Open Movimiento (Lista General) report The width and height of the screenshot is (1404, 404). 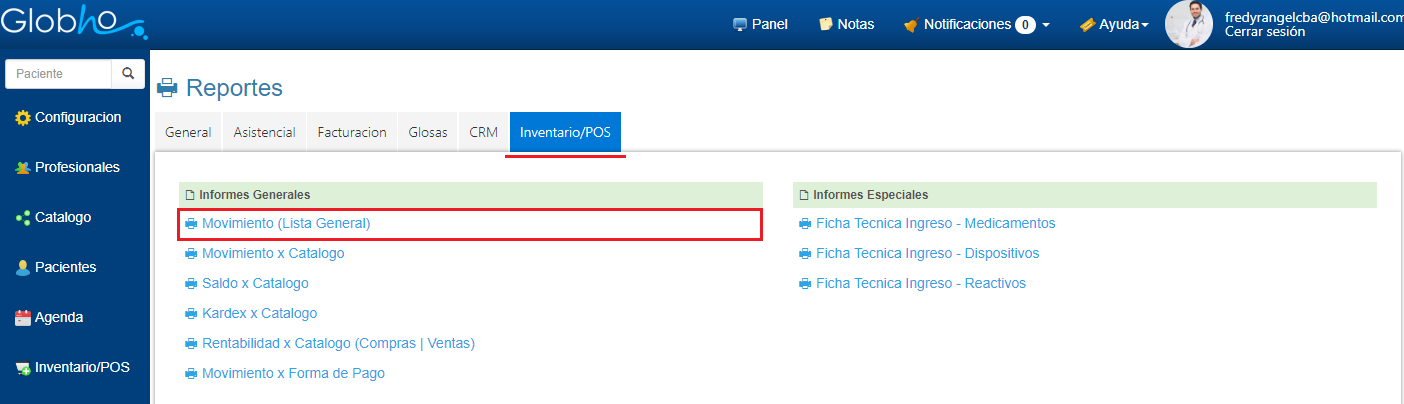(x=286, y=224)
